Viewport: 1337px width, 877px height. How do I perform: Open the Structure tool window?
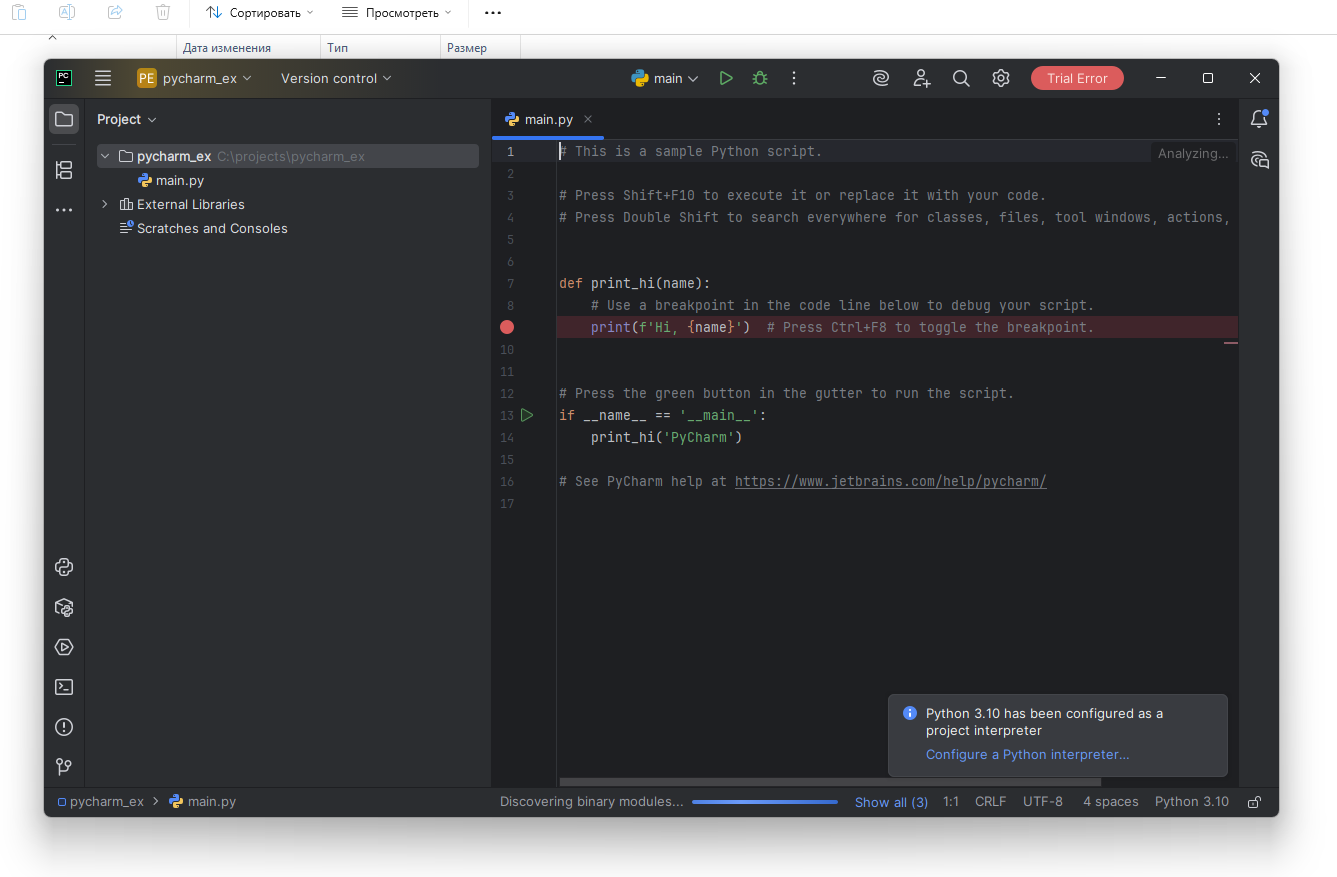tap(64, 170)
